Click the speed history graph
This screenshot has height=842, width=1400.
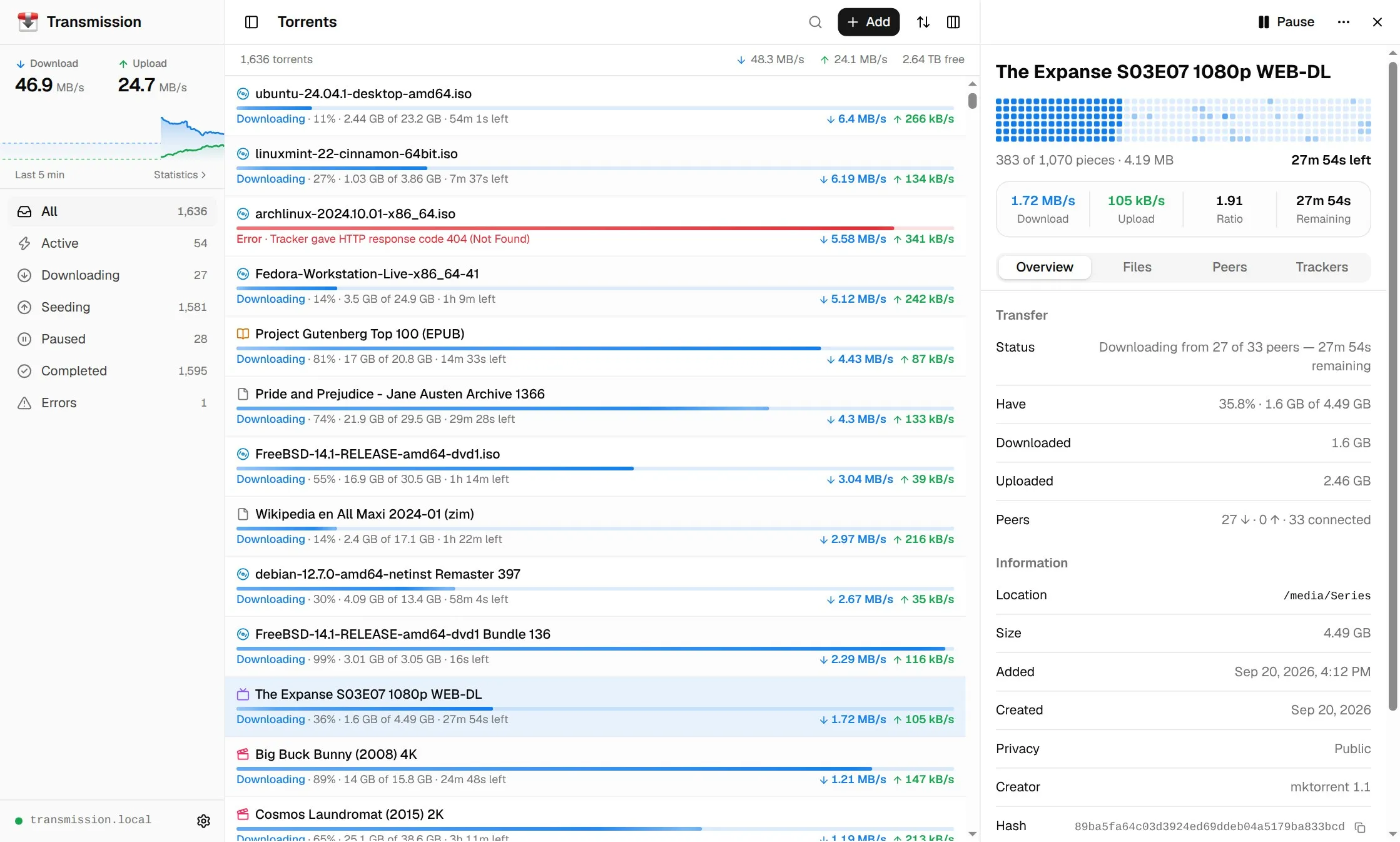click(112, 138)
